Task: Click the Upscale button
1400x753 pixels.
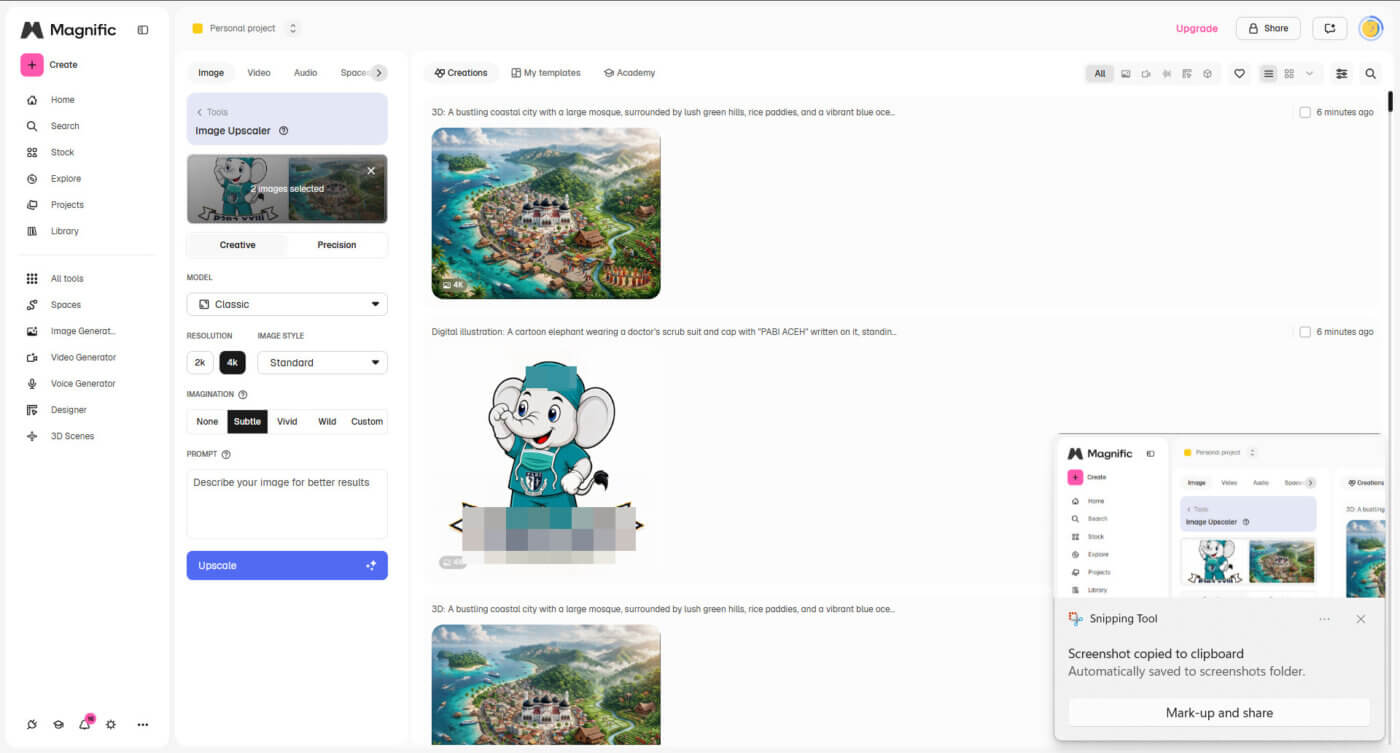Action: click(x=287, y=565)
